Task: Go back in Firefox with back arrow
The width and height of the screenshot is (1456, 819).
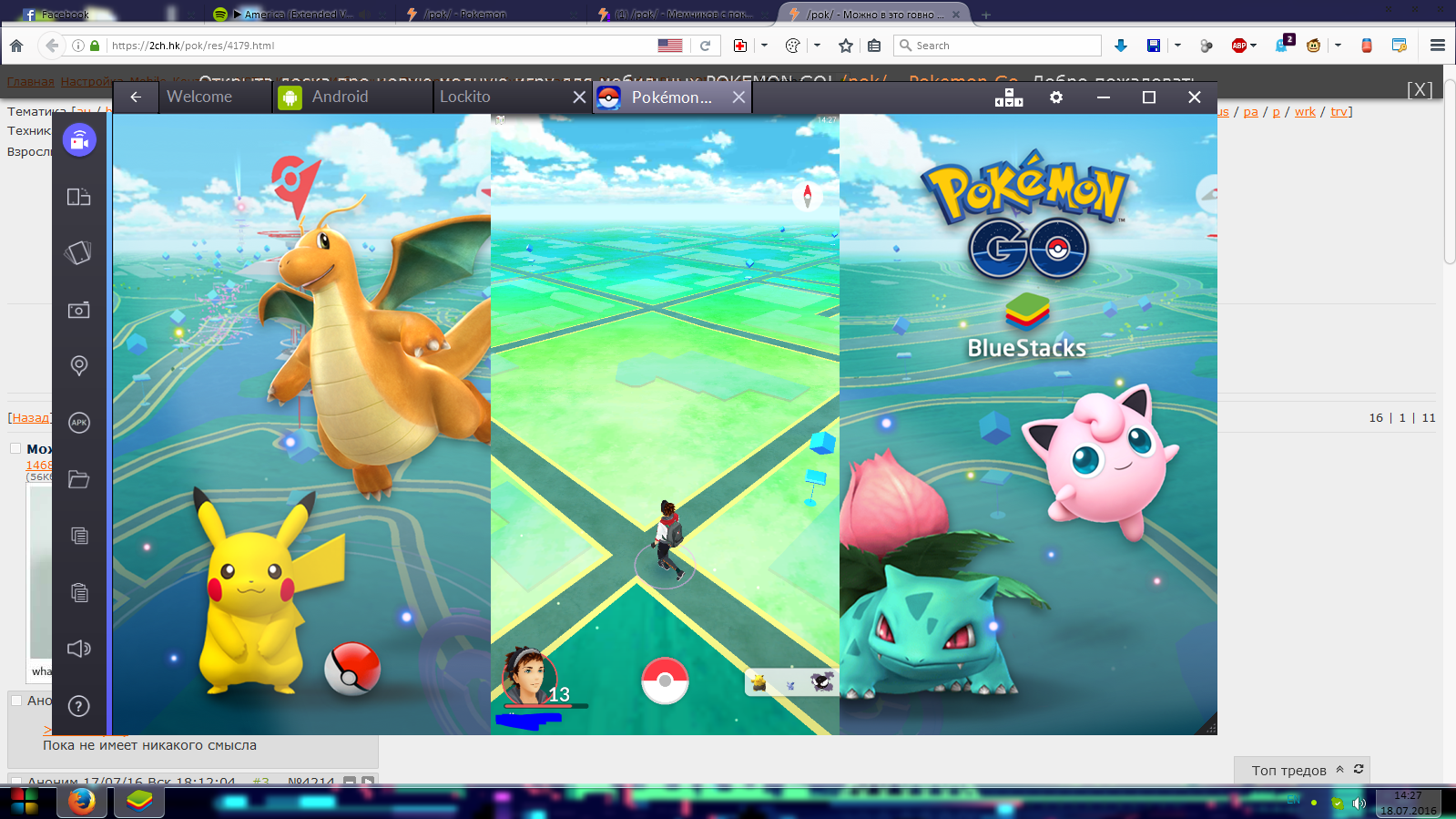Action: pyautogui.click(x=51, y=46)
